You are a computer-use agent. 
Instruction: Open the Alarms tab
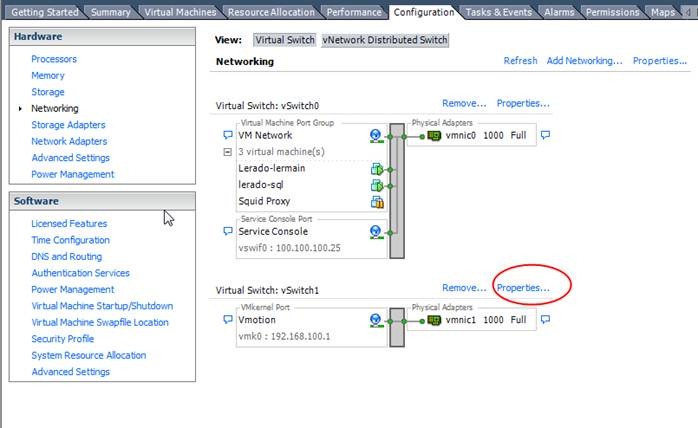tap(559, 12)
